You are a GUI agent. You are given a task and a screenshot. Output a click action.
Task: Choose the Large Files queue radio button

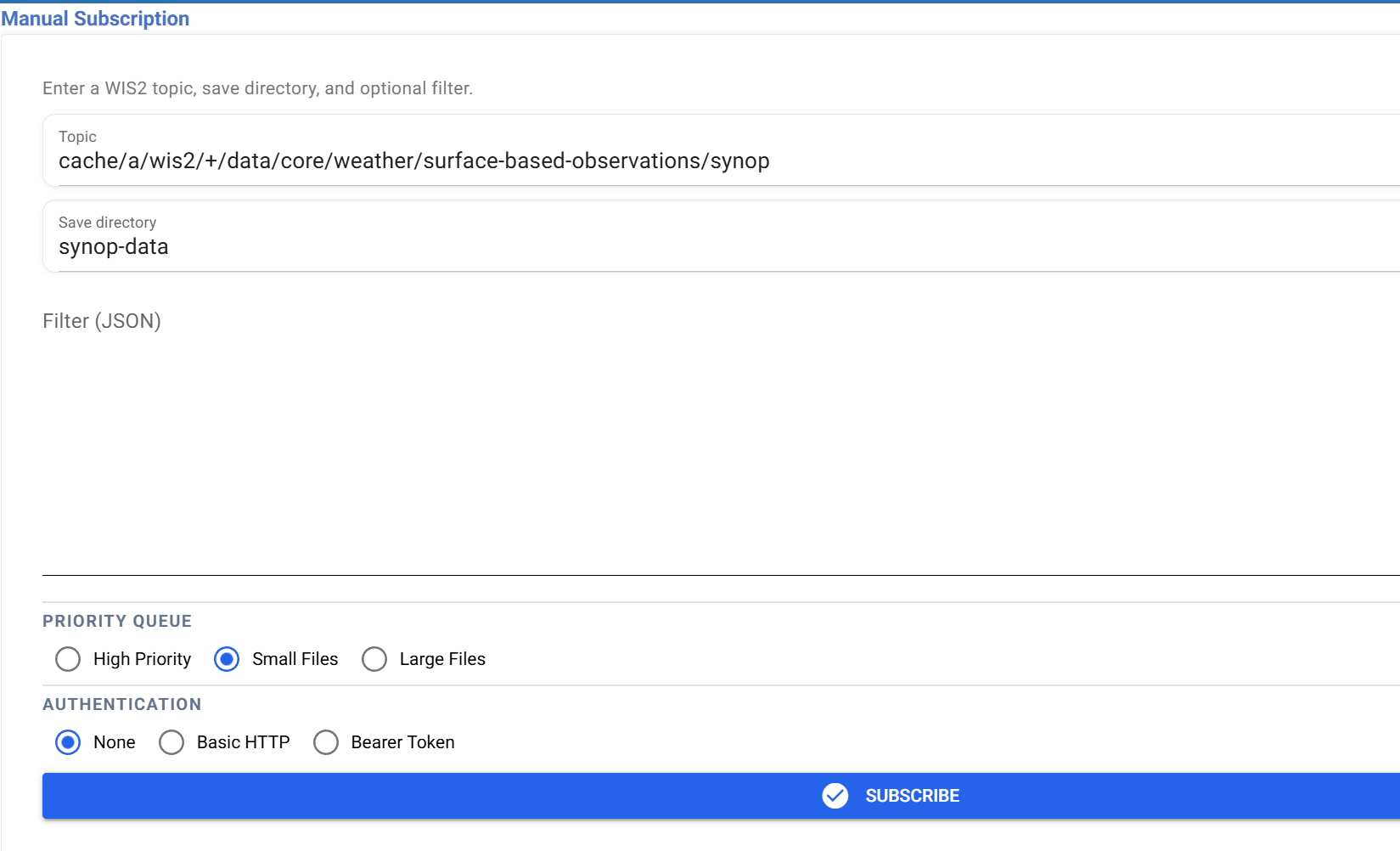374,659
